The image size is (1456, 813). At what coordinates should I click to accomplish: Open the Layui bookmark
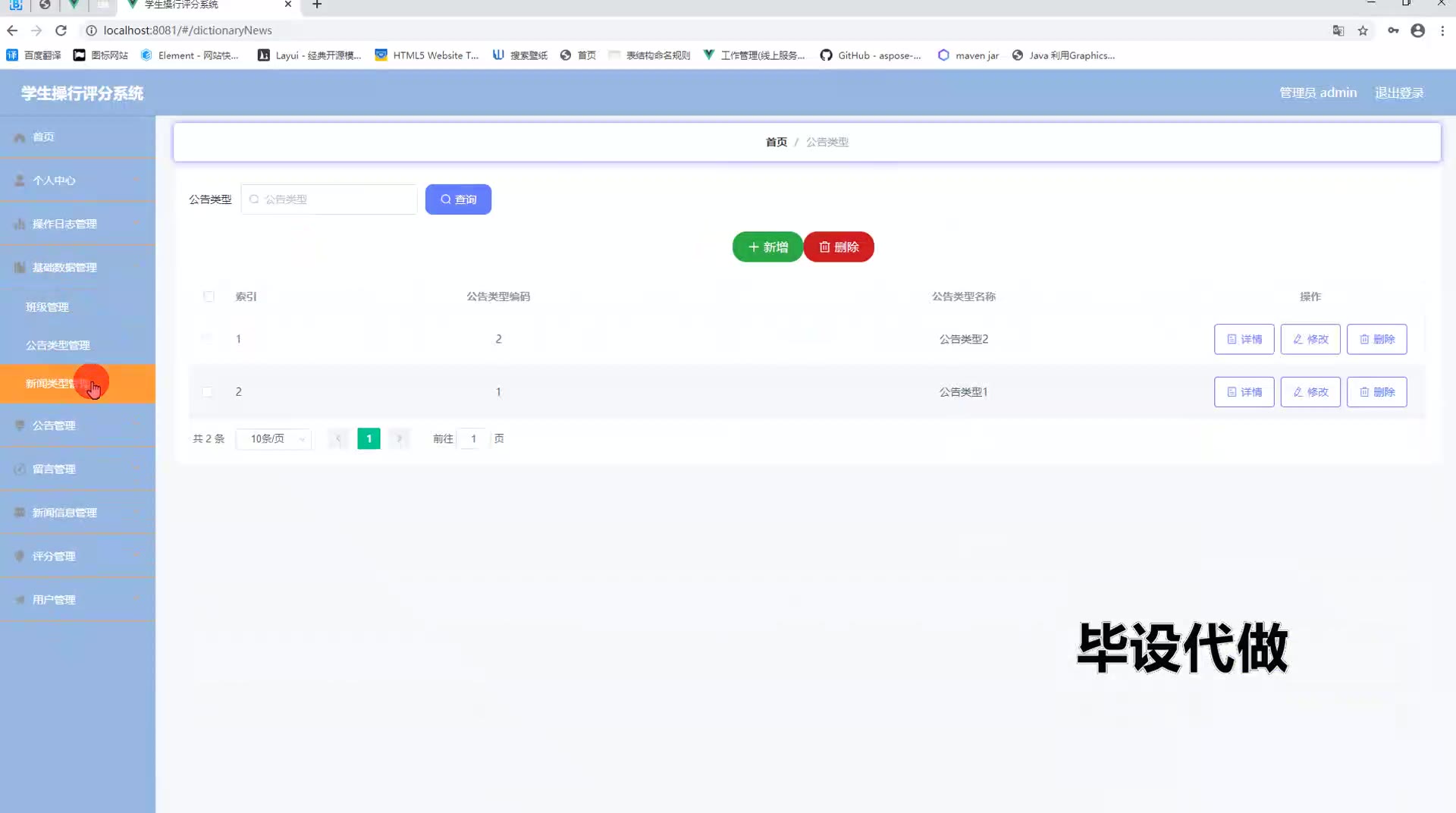309,55
